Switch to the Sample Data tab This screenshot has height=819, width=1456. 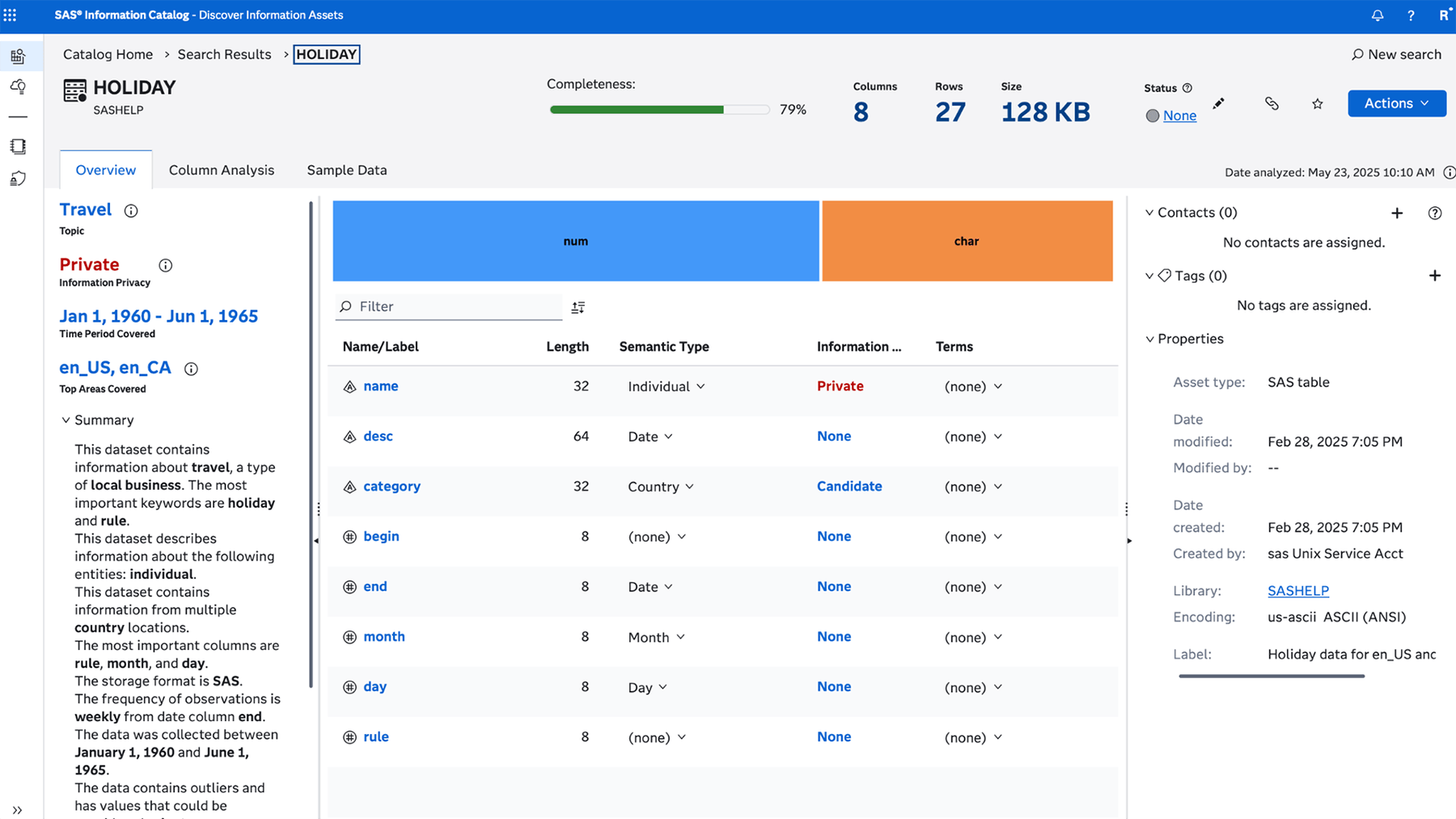point(347,170)
